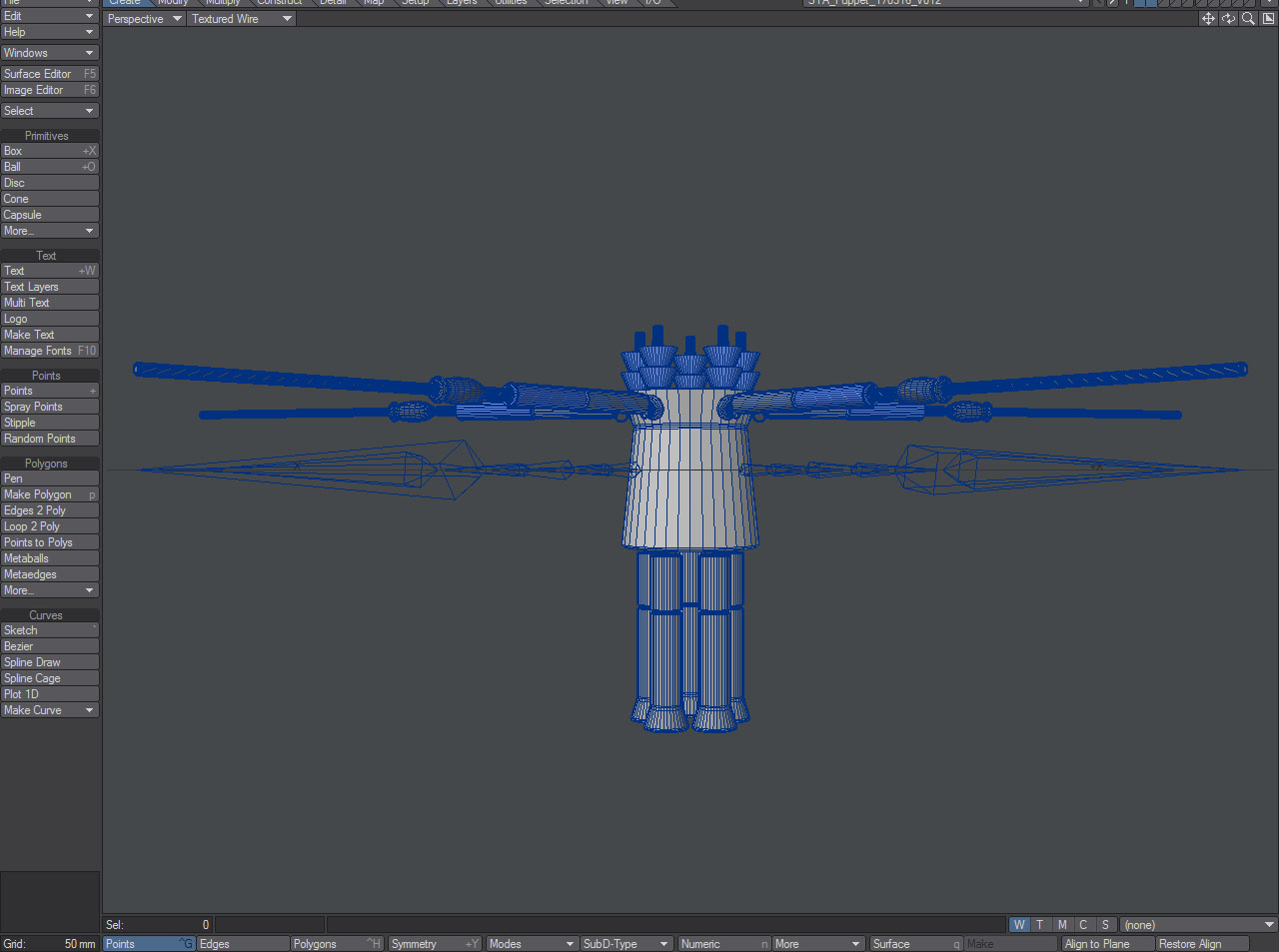This screenshot has width=1279, height=952.
Task: Open the Textured Wire shading dropdown
Action: [240, 18]
